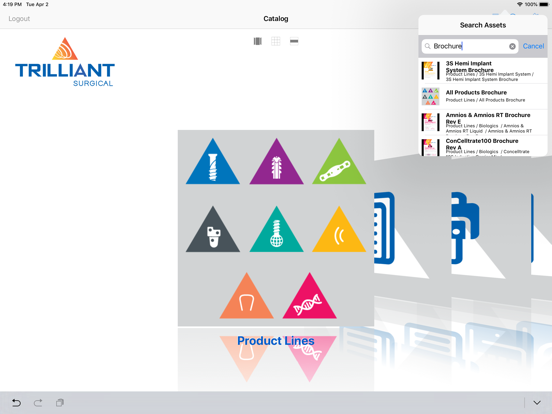Clear the Brochure search text
This screenshot has height=414, width=552.
click(x=512, y=46)
